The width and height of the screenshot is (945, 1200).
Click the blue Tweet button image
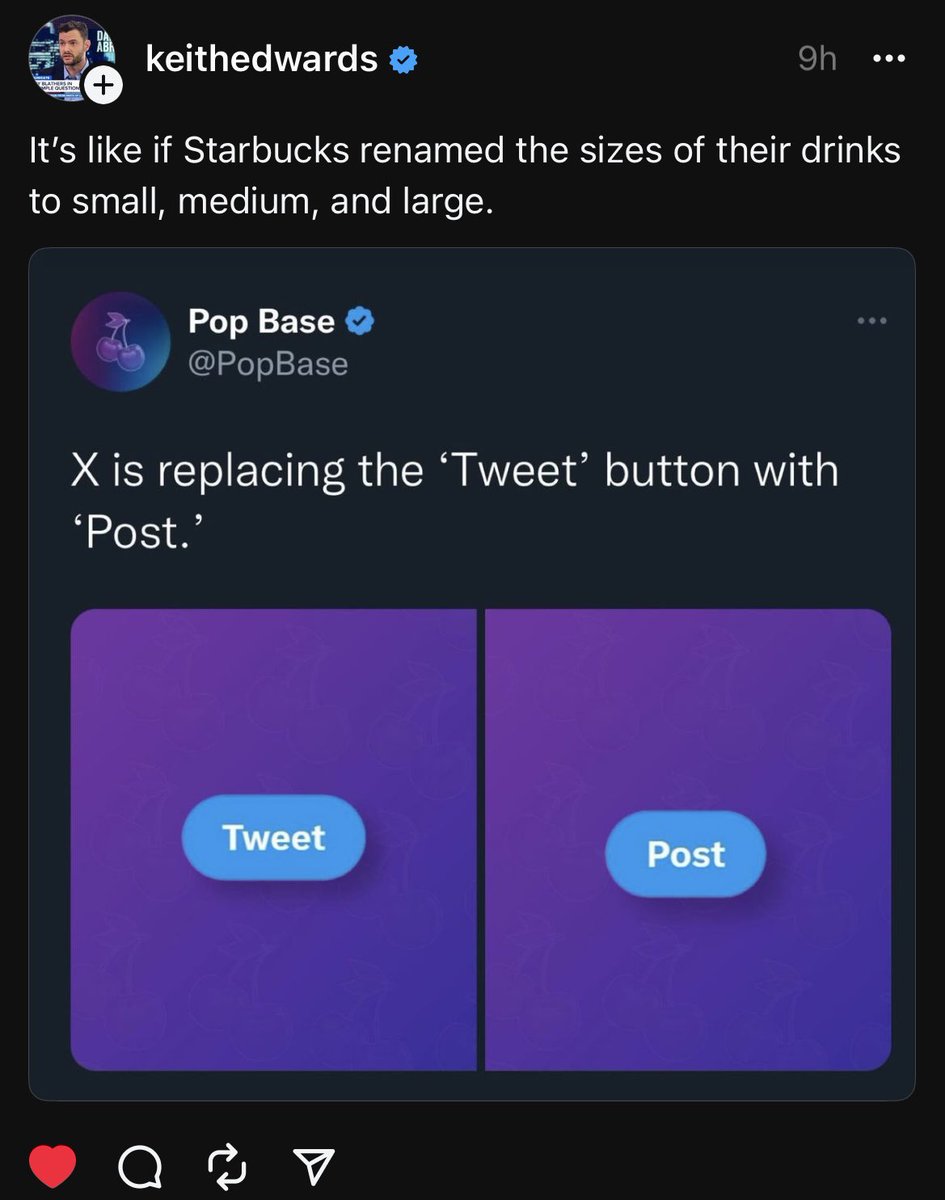[273, 837]
